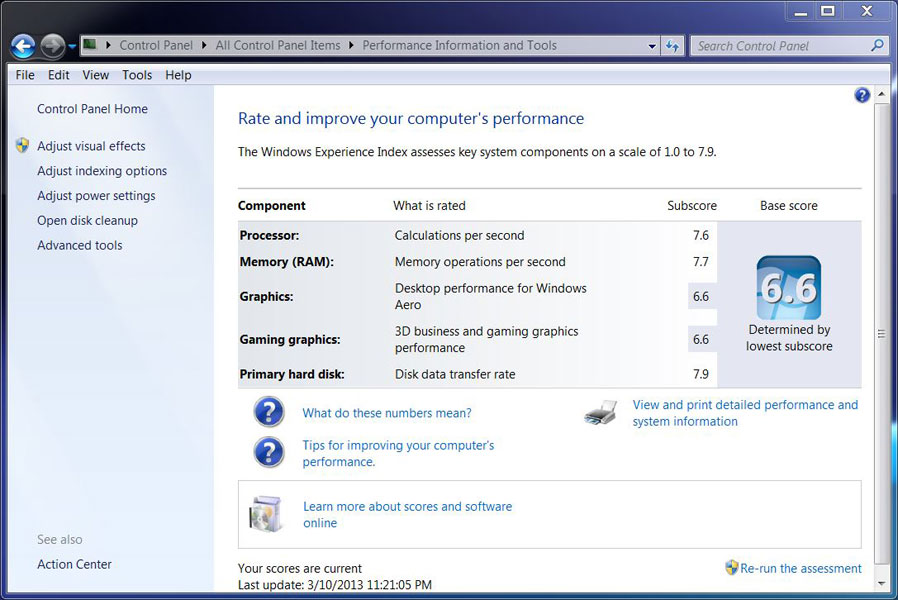898x600 pixels.
Task: Open the File menu
Action: (25, 75)
